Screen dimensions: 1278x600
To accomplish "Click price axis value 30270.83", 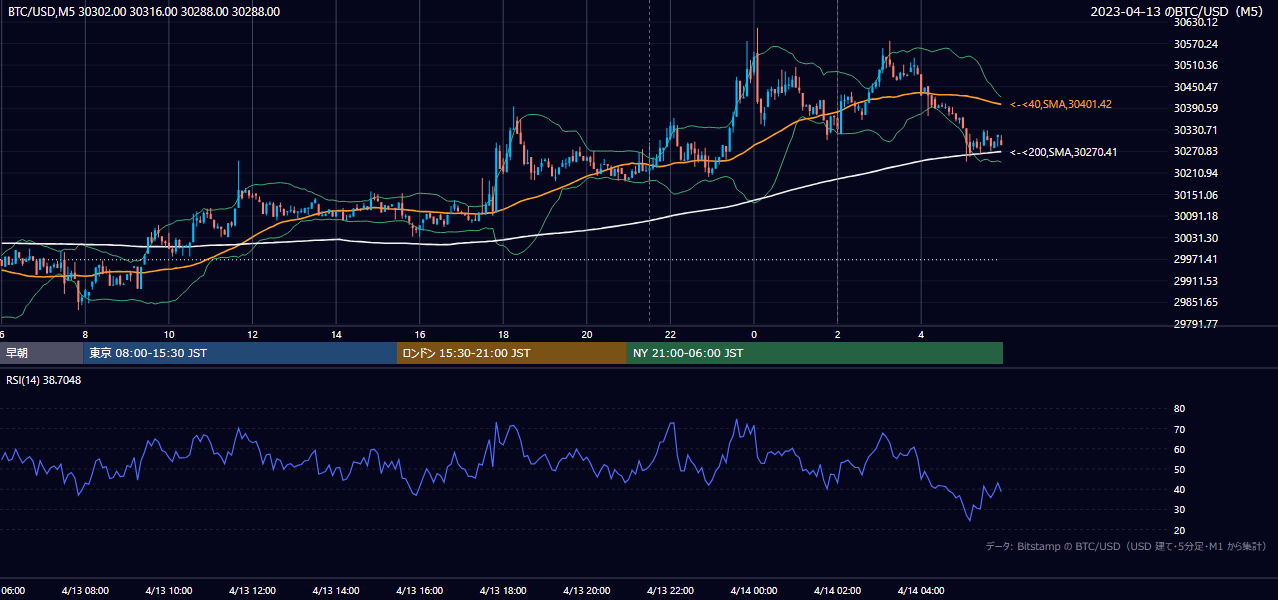I will point(1196,151).
